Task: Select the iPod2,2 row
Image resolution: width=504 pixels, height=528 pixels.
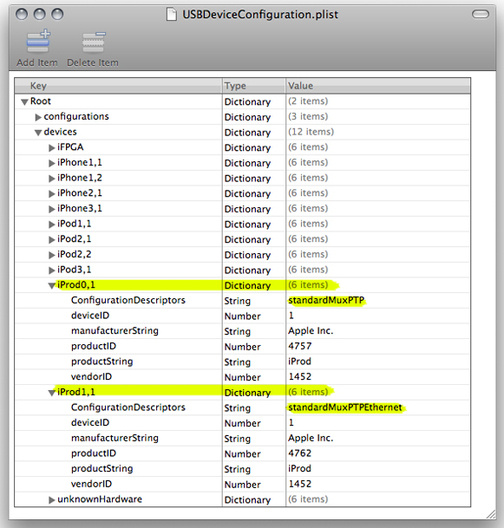Action: (242, 255)
